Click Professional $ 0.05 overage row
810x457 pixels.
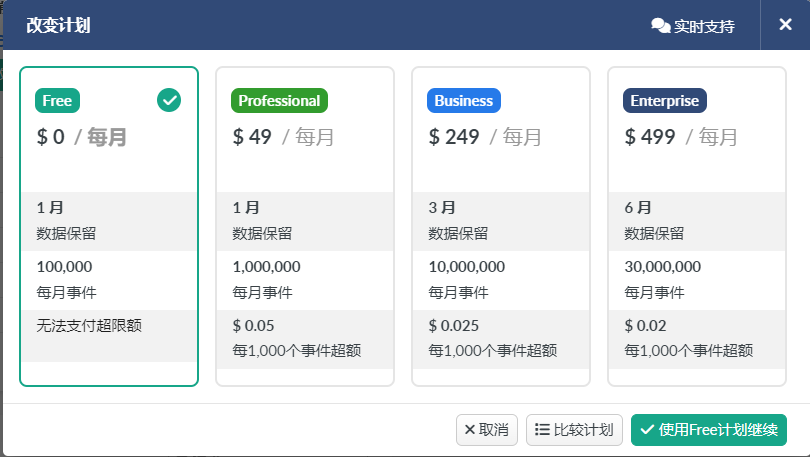click(x=305, y=338)
